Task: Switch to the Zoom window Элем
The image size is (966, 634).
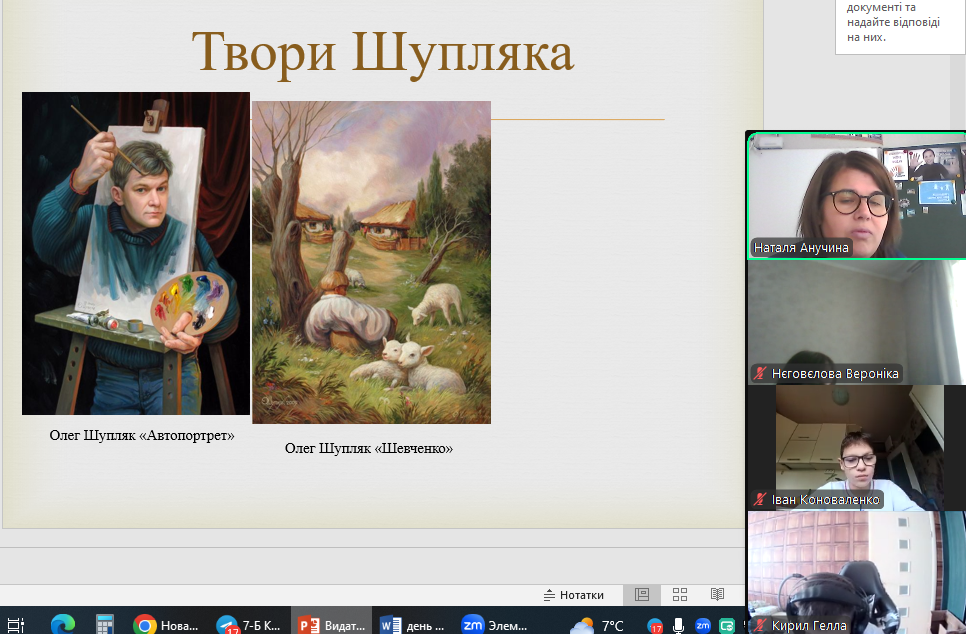Action: (495, 625)
